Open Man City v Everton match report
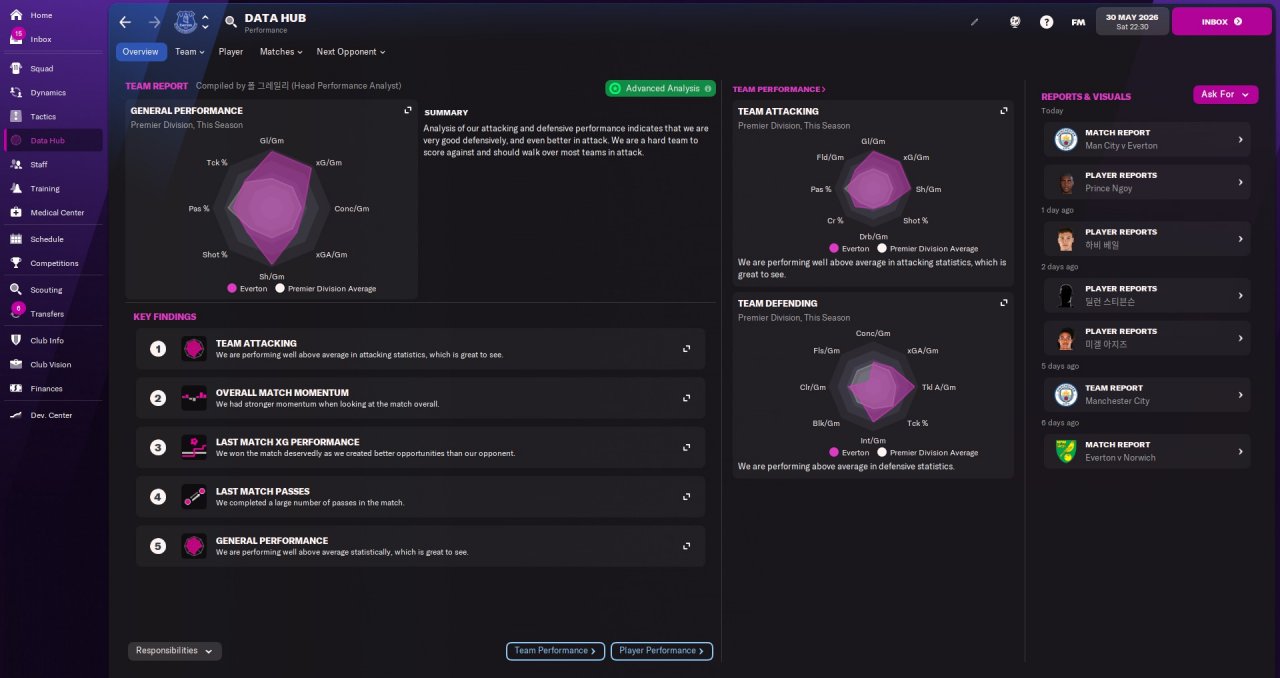This screenshot has height=678, width=1280. [1147, 139]
